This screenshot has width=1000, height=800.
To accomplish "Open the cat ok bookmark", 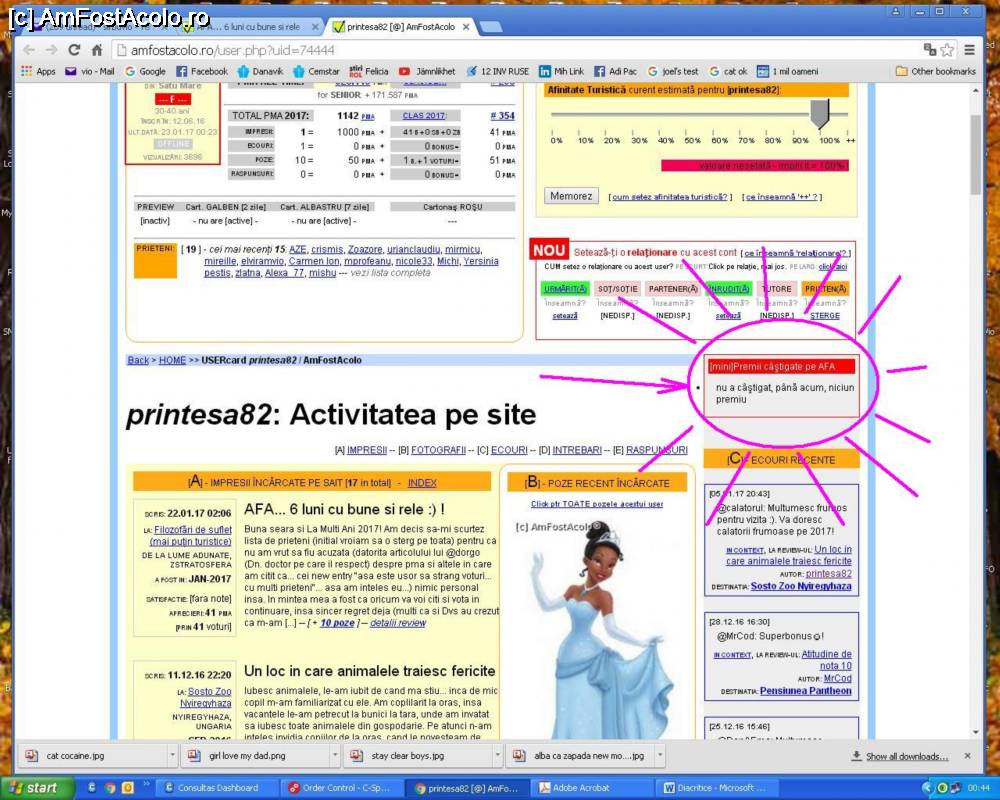I will (728, 71).
